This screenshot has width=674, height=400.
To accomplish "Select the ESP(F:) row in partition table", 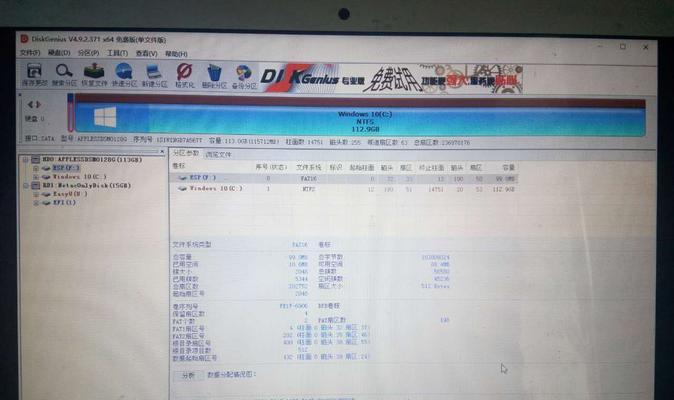I will [x=343, y=178].
